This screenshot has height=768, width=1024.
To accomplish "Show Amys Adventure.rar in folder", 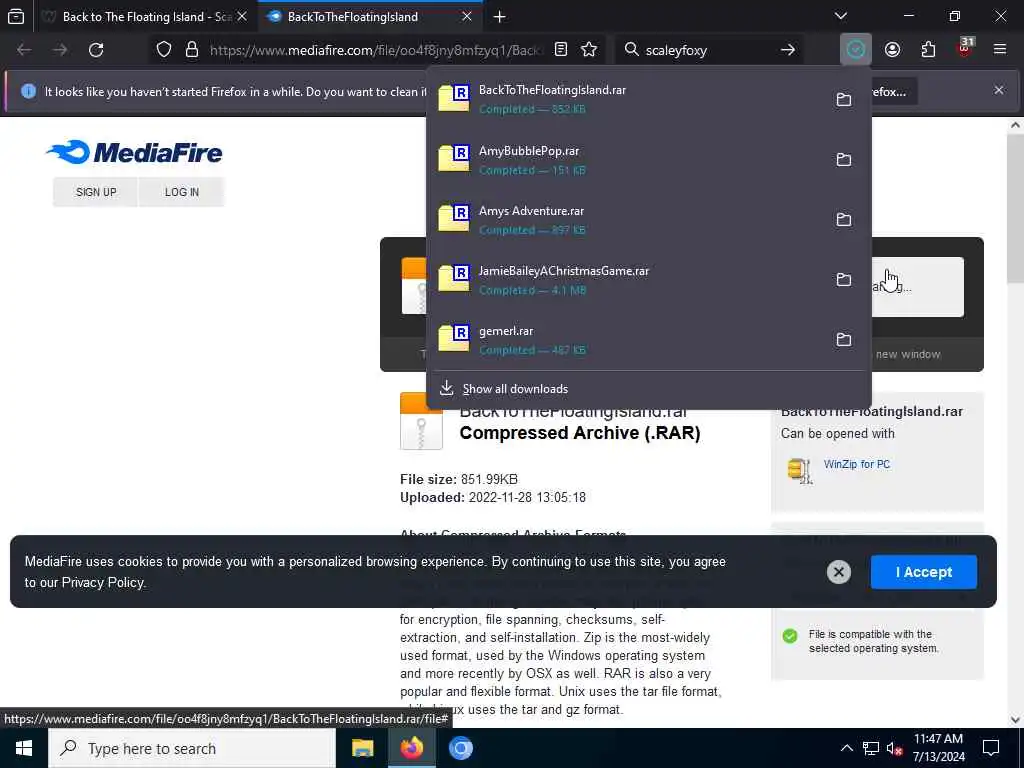I will [844, 219].
